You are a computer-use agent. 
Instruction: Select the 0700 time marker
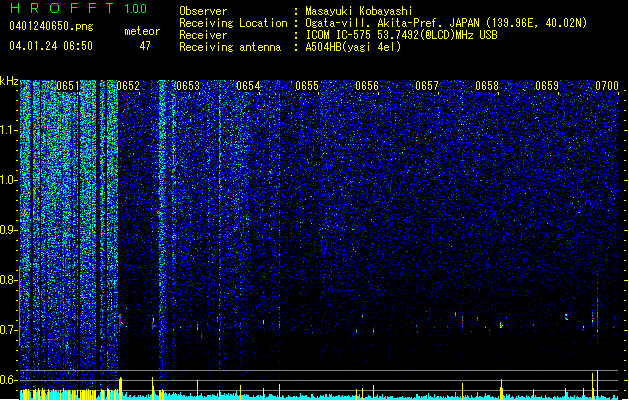607,86
